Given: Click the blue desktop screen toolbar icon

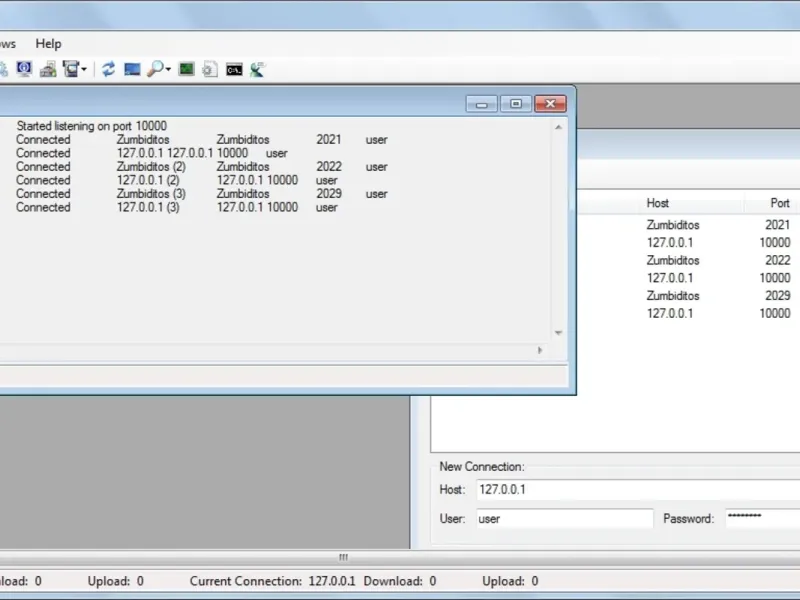Looking at the screenshot, I should coord(132,69).
